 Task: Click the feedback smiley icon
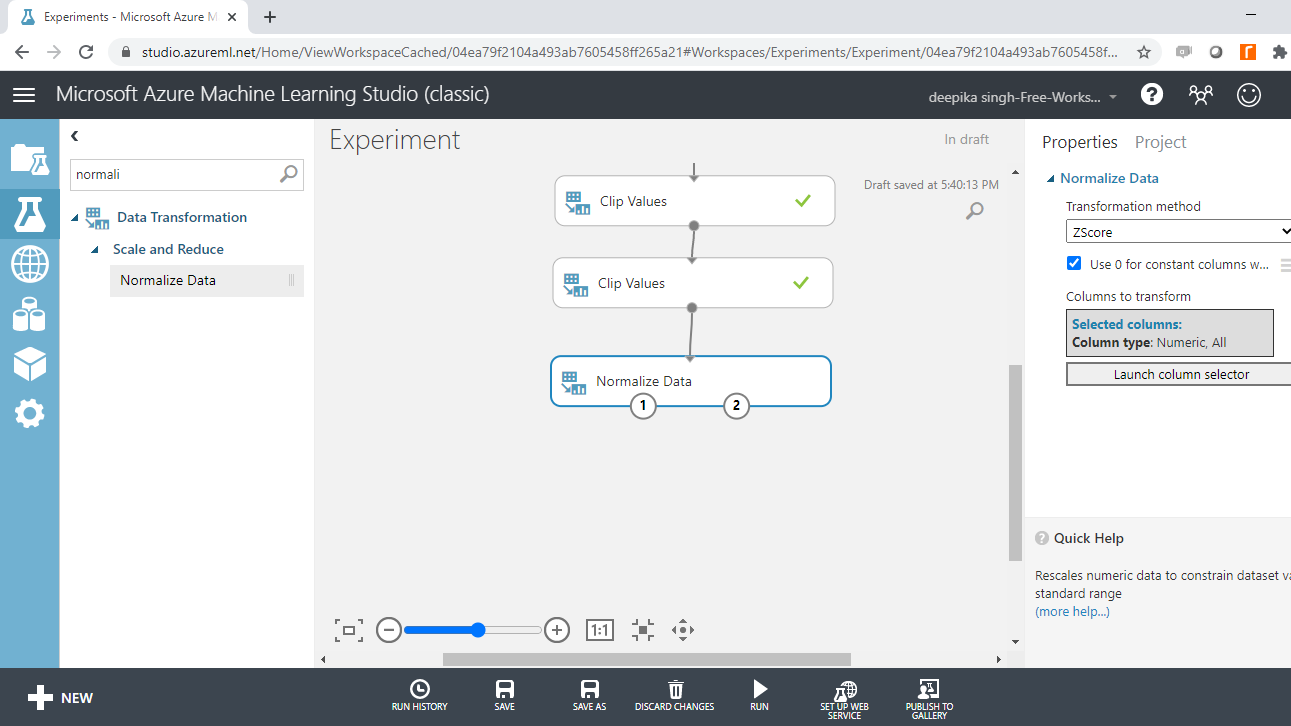[x=1248, y=94]
